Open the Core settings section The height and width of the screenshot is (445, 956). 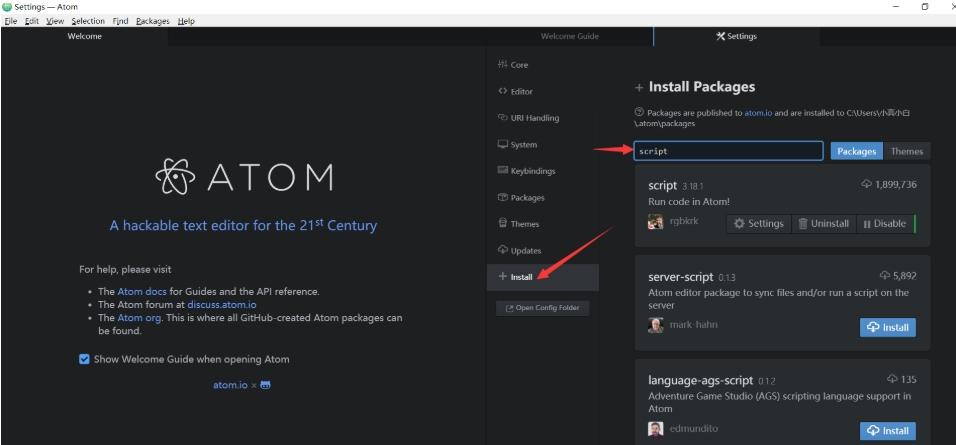(513, 65)
